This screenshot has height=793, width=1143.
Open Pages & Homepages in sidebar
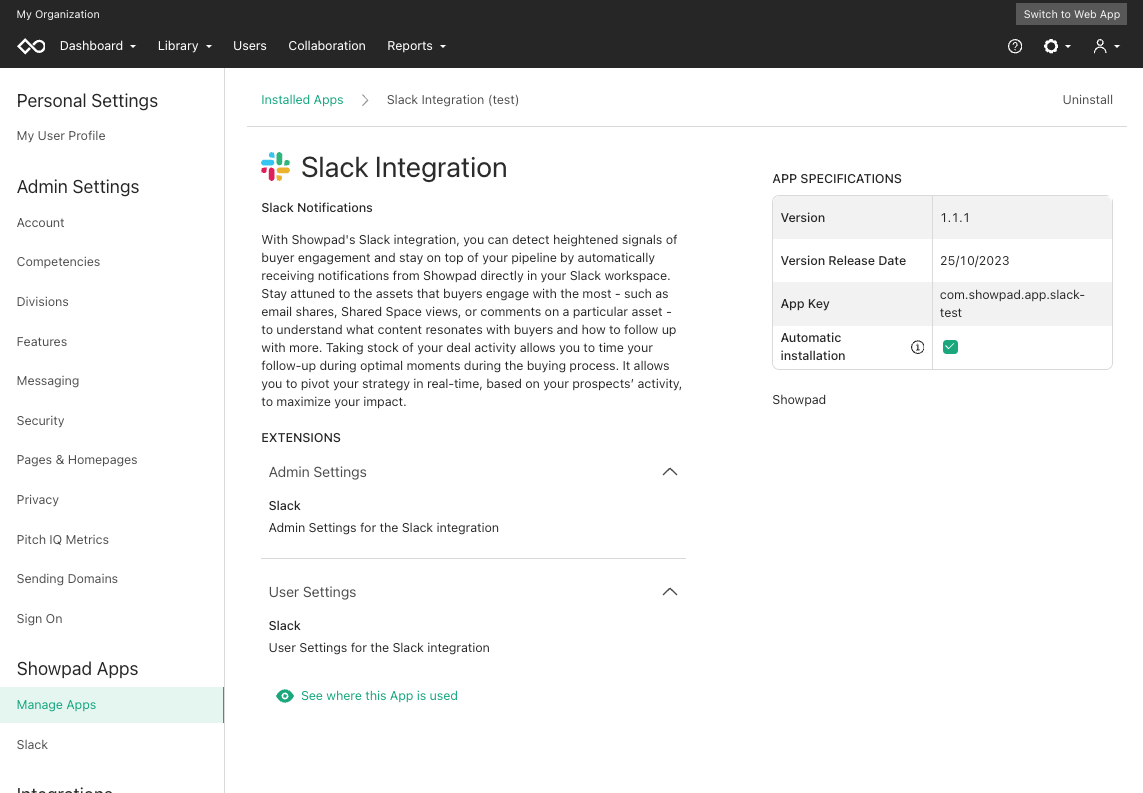tap(77, 460)
